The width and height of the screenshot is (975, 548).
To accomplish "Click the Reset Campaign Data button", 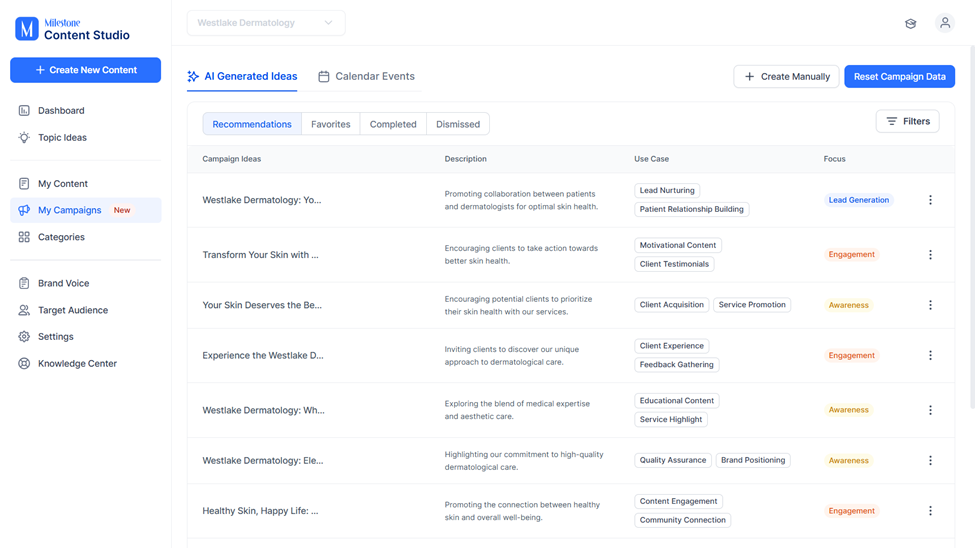I will (x=899, y=77).
